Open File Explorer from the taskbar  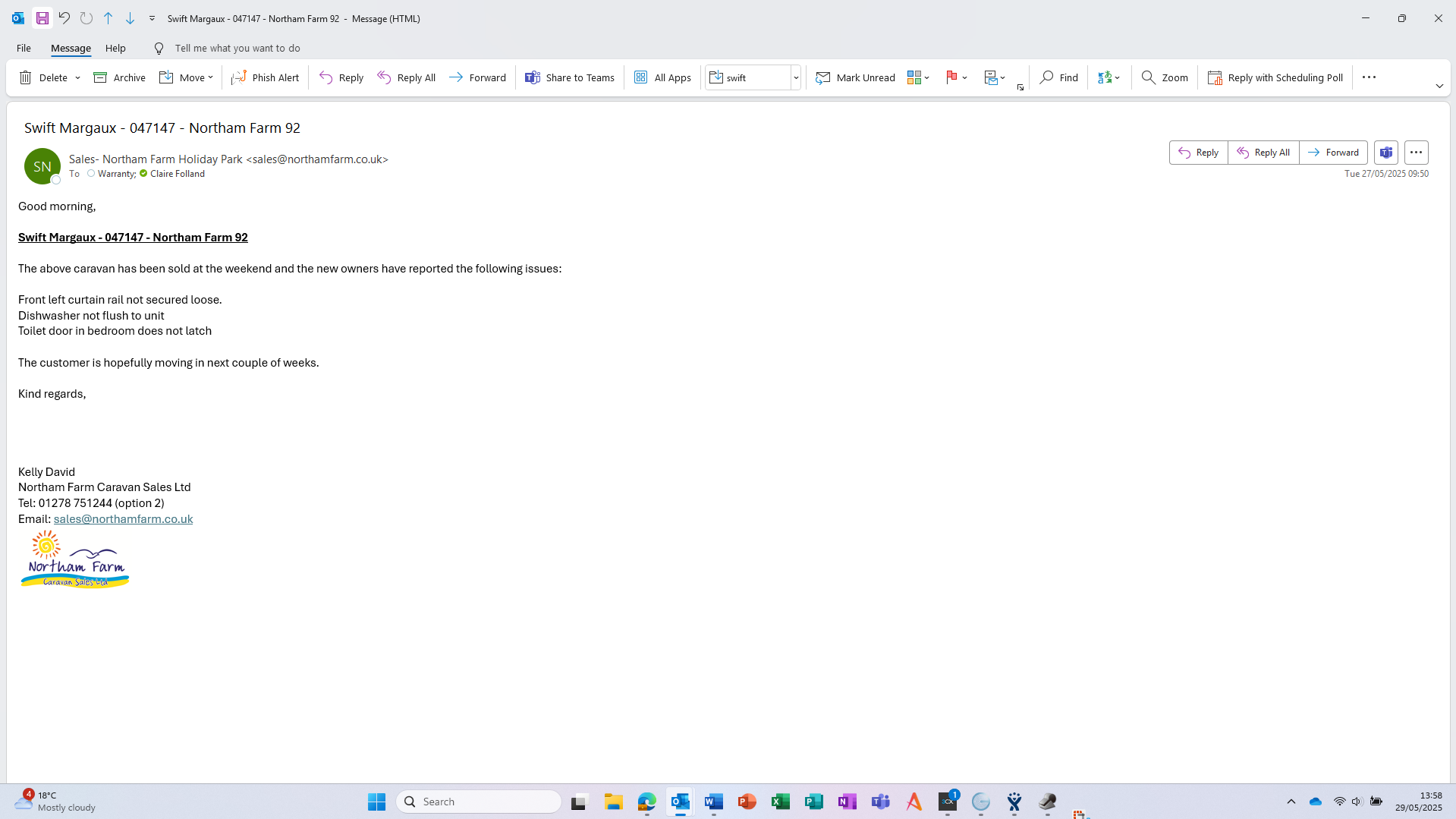pyautogui.click(x=613, y=802)
